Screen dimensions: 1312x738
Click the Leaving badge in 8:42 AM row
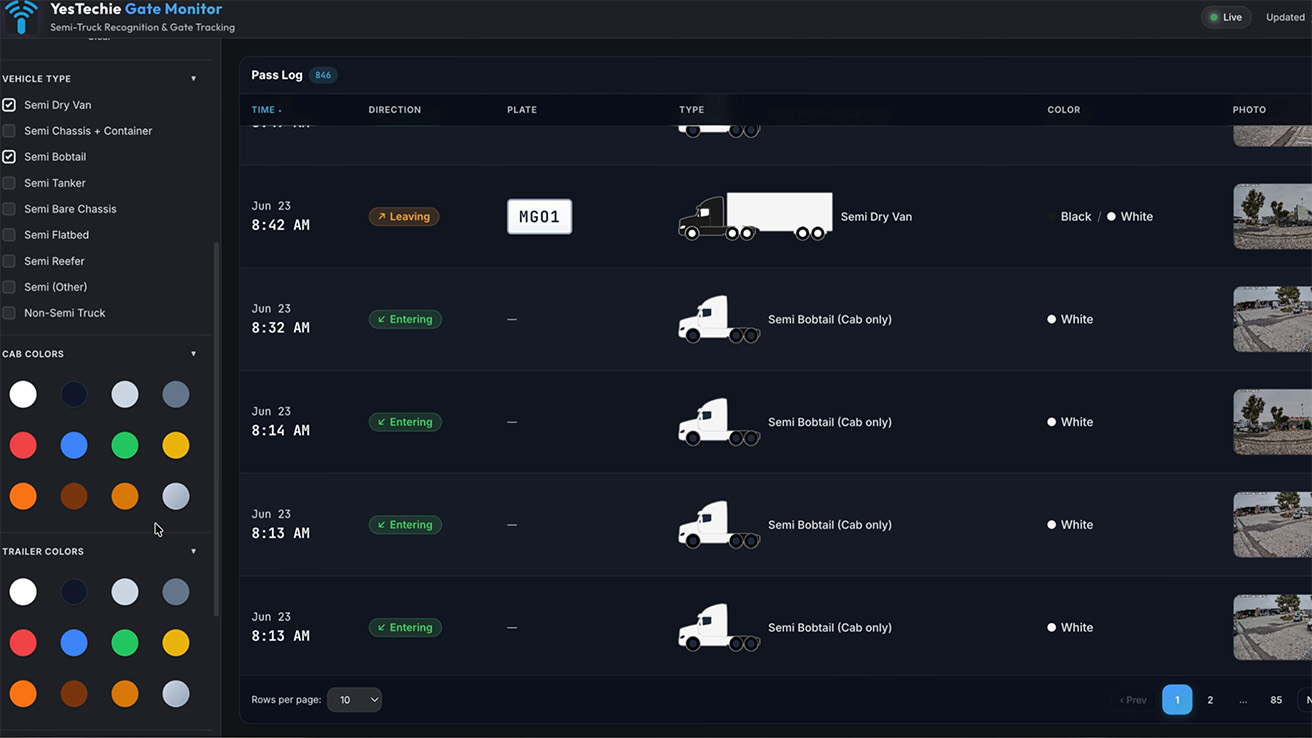click(404, 216)
